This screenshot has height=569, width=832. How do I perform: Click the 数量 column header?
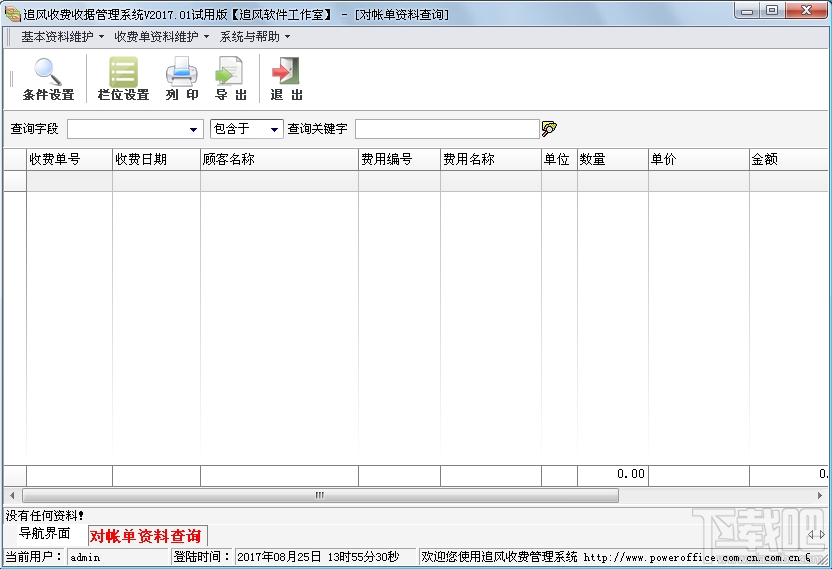[x=613, y=159]
